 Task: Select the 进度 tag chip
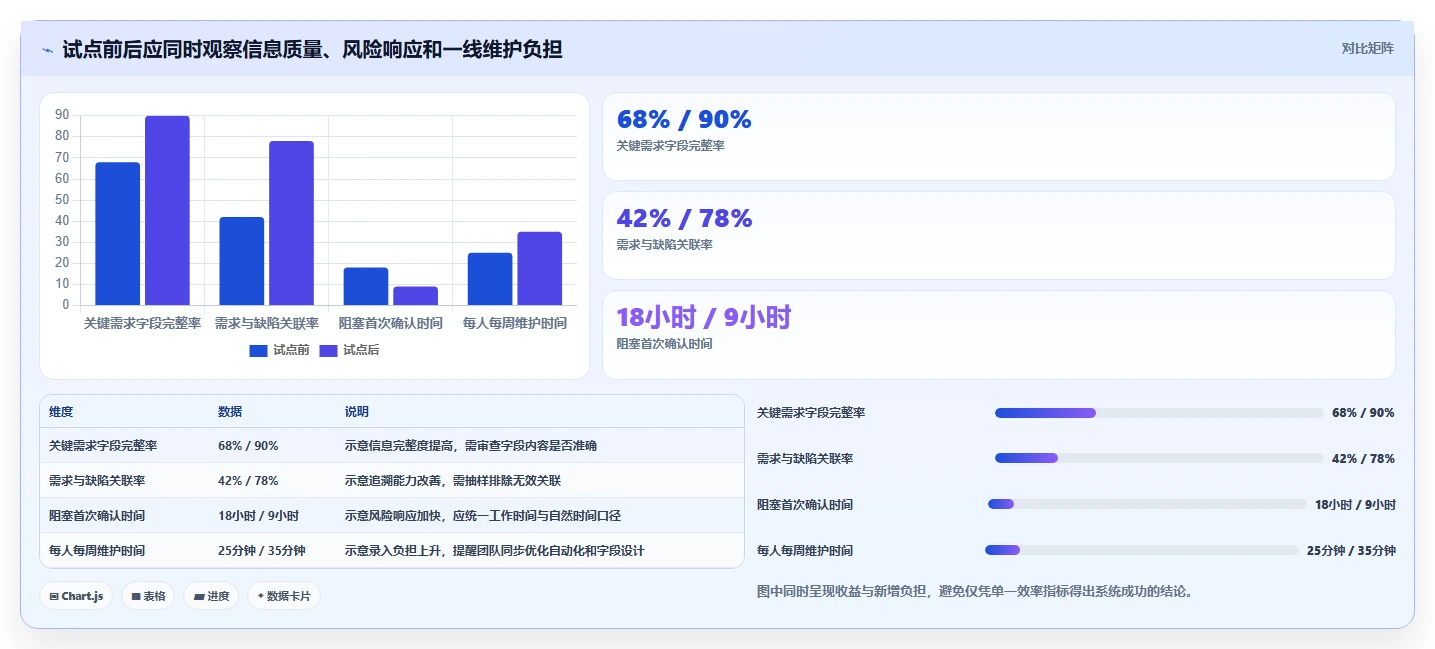pyautogui.click(x=211, y=596)
